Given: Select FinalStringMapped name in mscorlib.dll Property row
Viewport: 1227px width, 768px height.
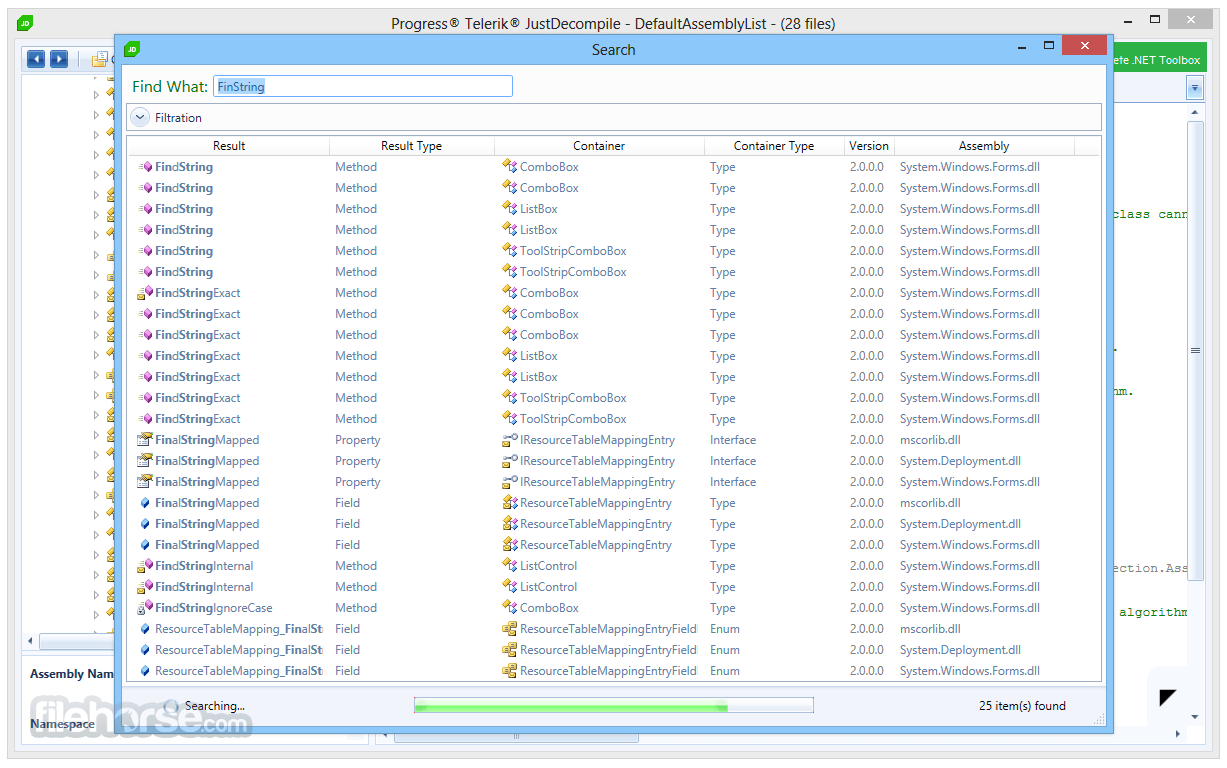Looking at the screenshot, I should 207,440.
